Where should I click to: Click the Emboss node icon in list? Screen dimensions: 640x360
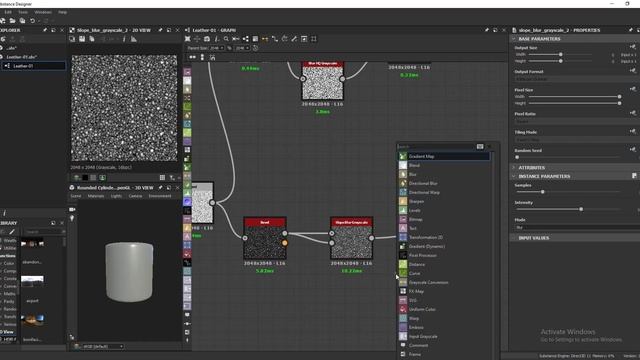[403, 327]
